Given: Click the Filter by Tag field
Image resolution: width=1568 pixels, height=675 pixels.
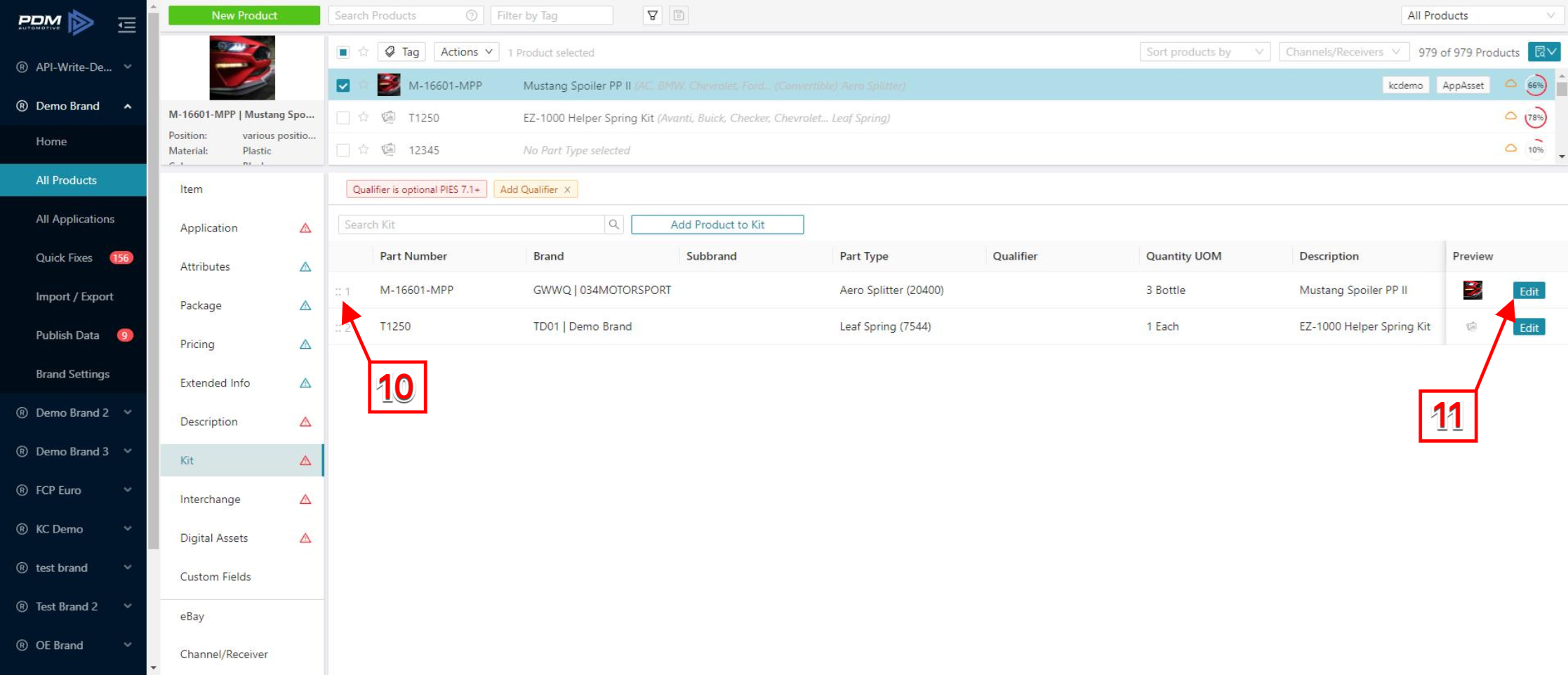Looking at the screenshot, I should (552, 15).
